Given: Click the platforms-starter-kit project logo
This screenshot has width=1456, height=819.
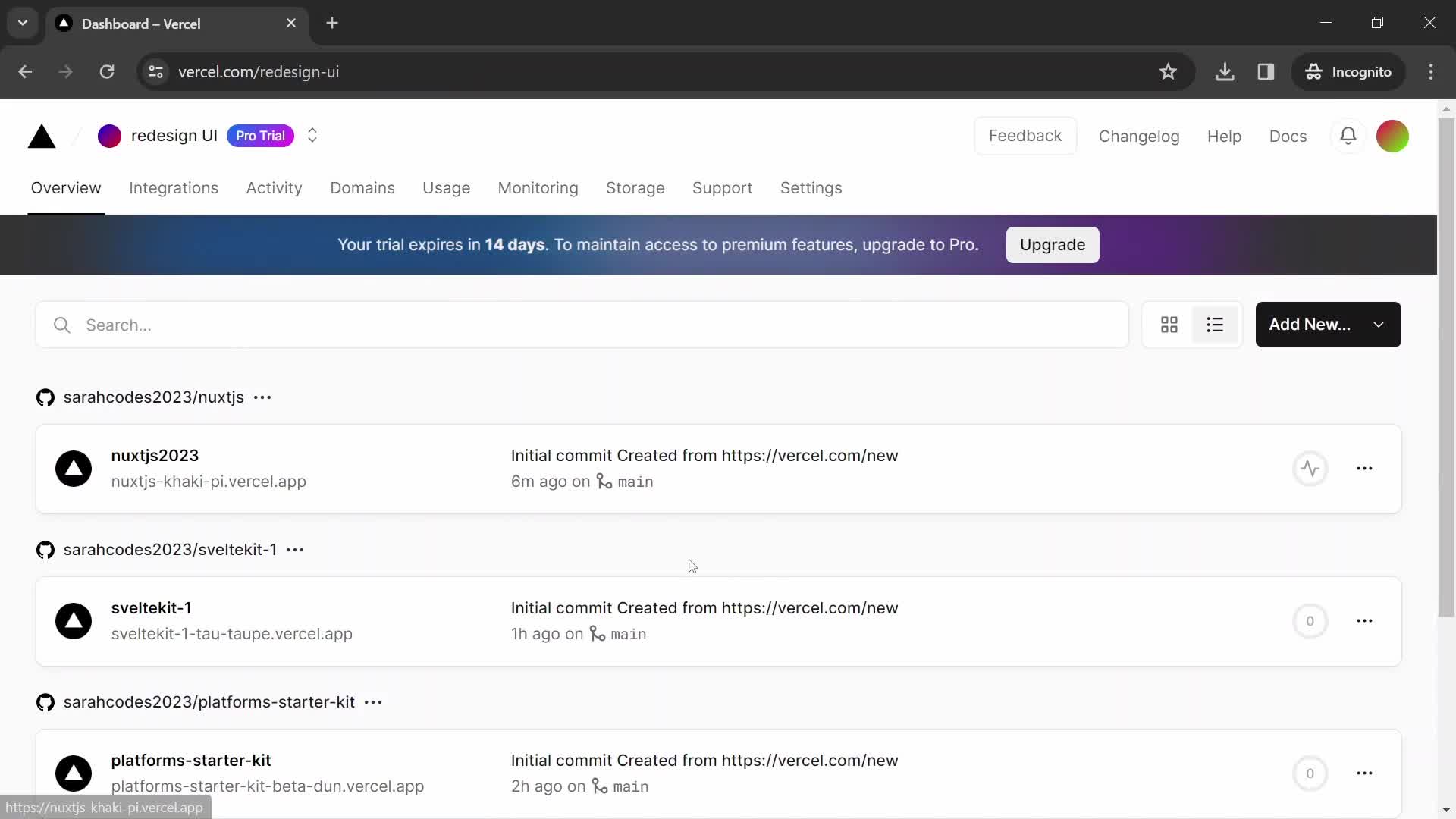Looking at the screenshot, I should 74,773.
